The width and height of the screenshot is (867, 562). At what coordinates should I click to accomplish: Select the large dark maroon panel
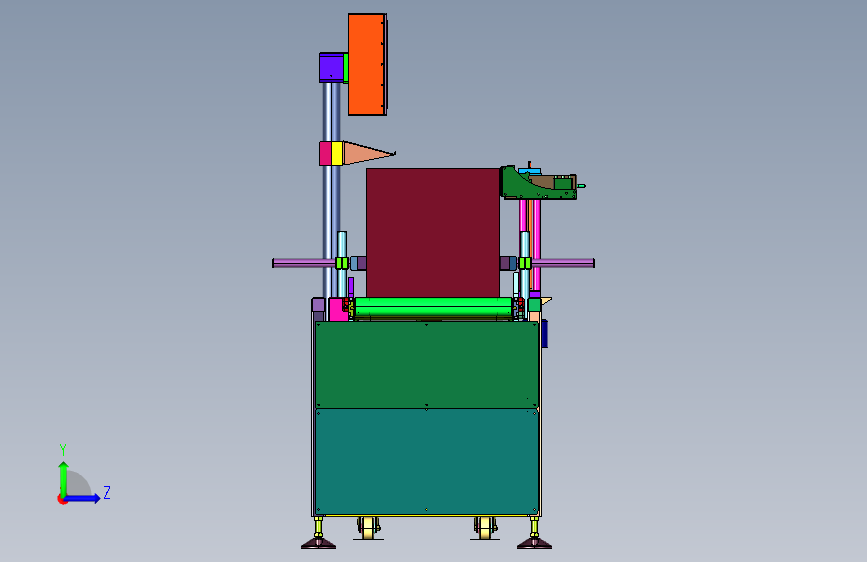pyautogui.click(x=433, y=233)
